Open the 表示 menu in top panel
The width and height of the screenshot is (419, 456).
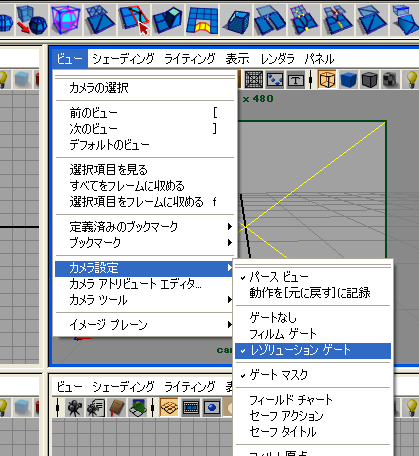coord(237,59)
